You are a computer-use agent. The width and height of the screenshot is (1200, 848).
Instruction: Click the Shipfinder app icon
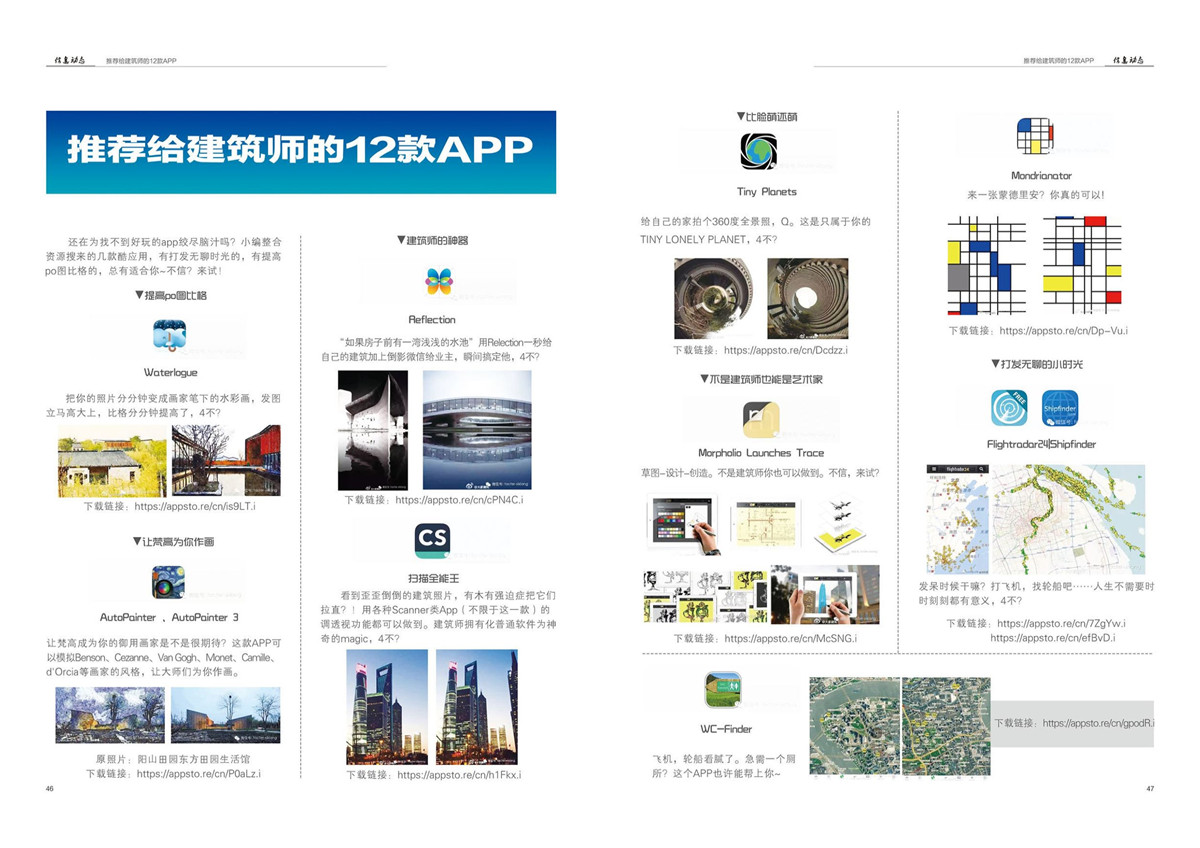pos(1060,407)
